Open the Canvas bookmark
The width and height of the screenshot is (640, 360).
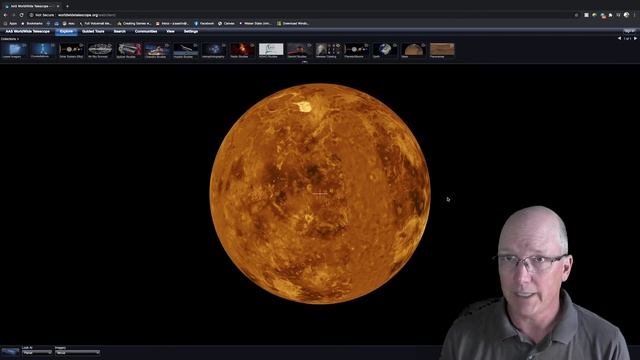click(227, 24)
